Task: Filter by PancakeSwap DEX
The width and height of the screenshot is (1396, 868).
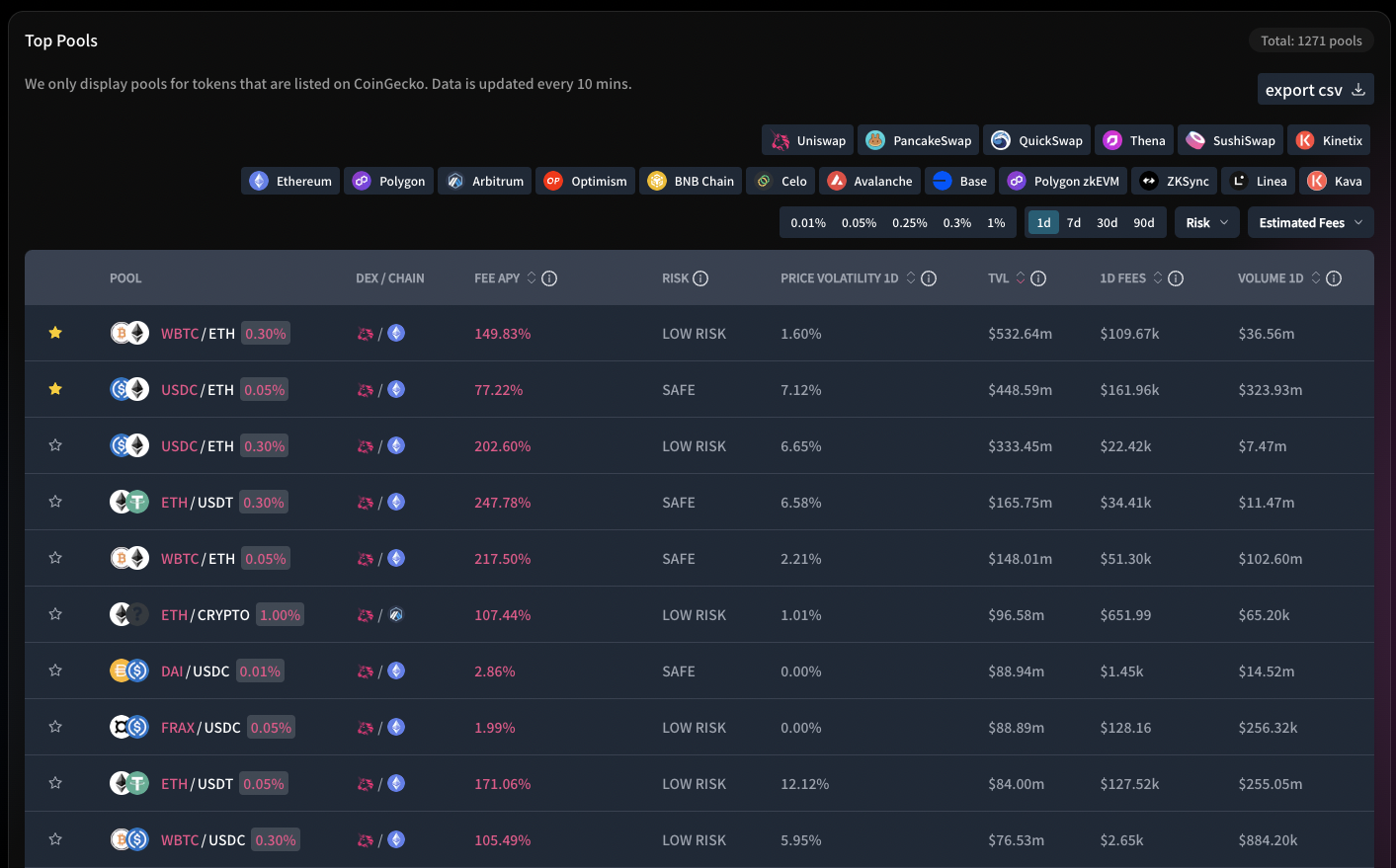Action: pos(919,140)
